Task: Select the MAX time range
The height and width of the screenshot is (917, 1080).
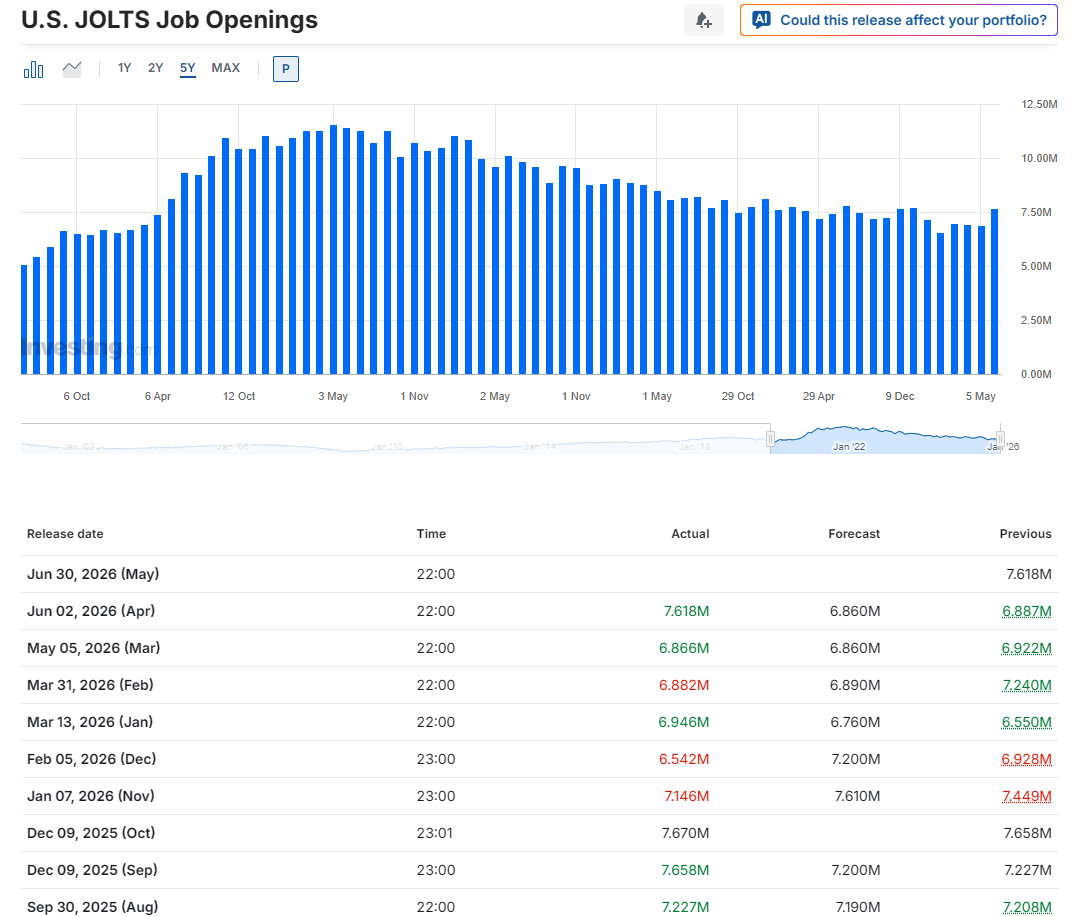Action: click(x=226, y=68)
